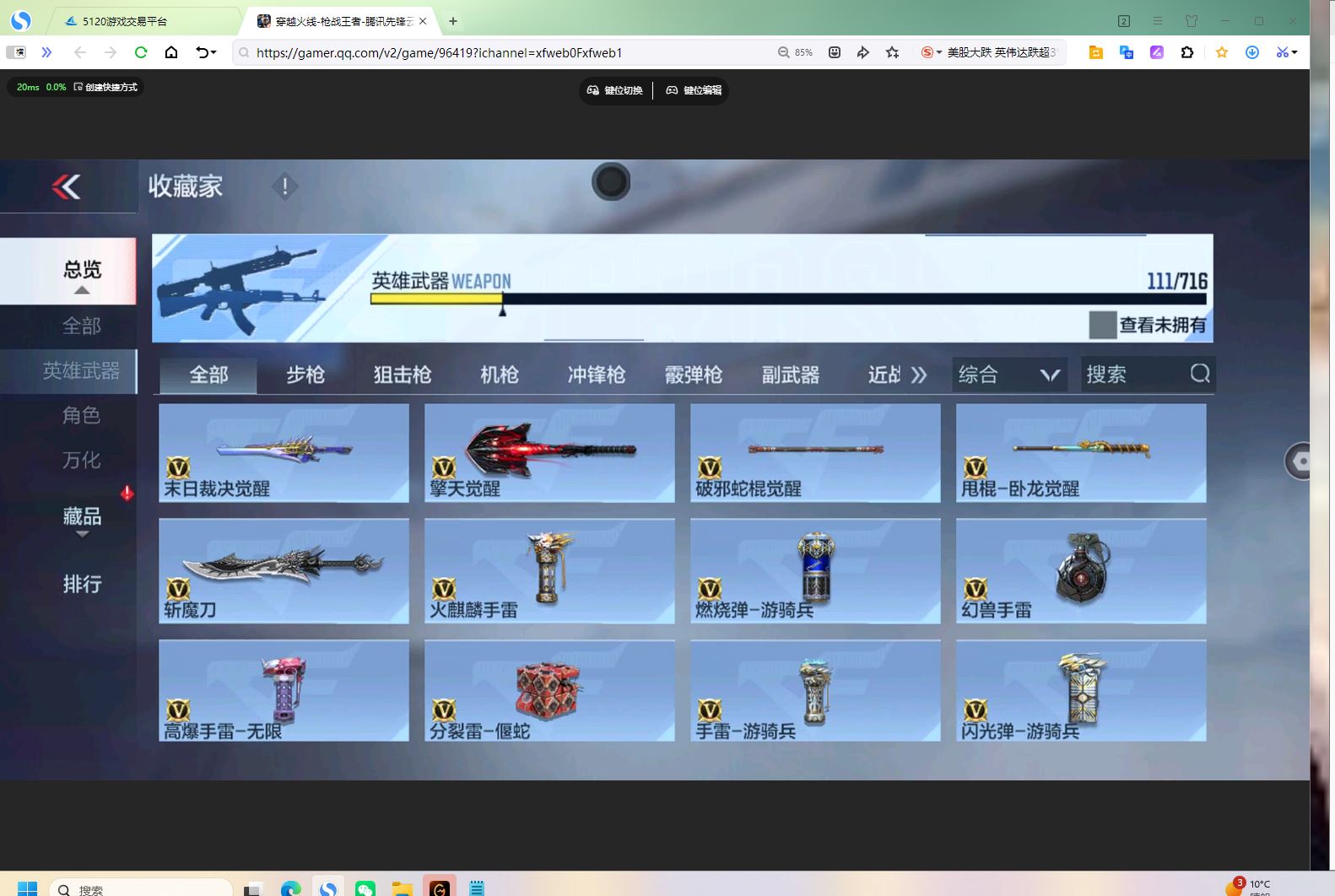
Task: Expand more weapon categories with the double arrow
Action: point(919,375)
